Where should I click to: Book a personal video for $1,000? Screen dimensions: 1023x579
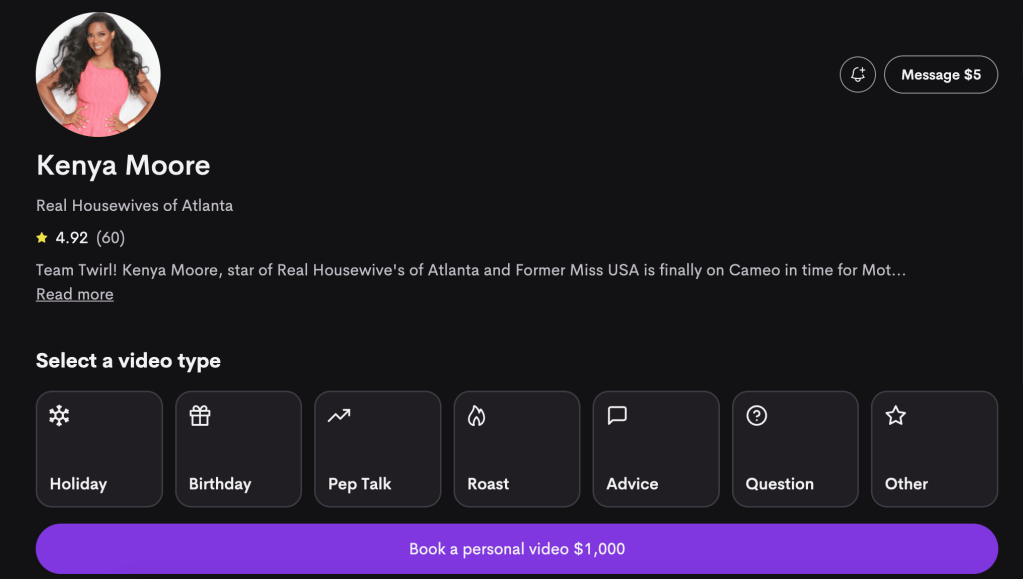tap(517, 549)
